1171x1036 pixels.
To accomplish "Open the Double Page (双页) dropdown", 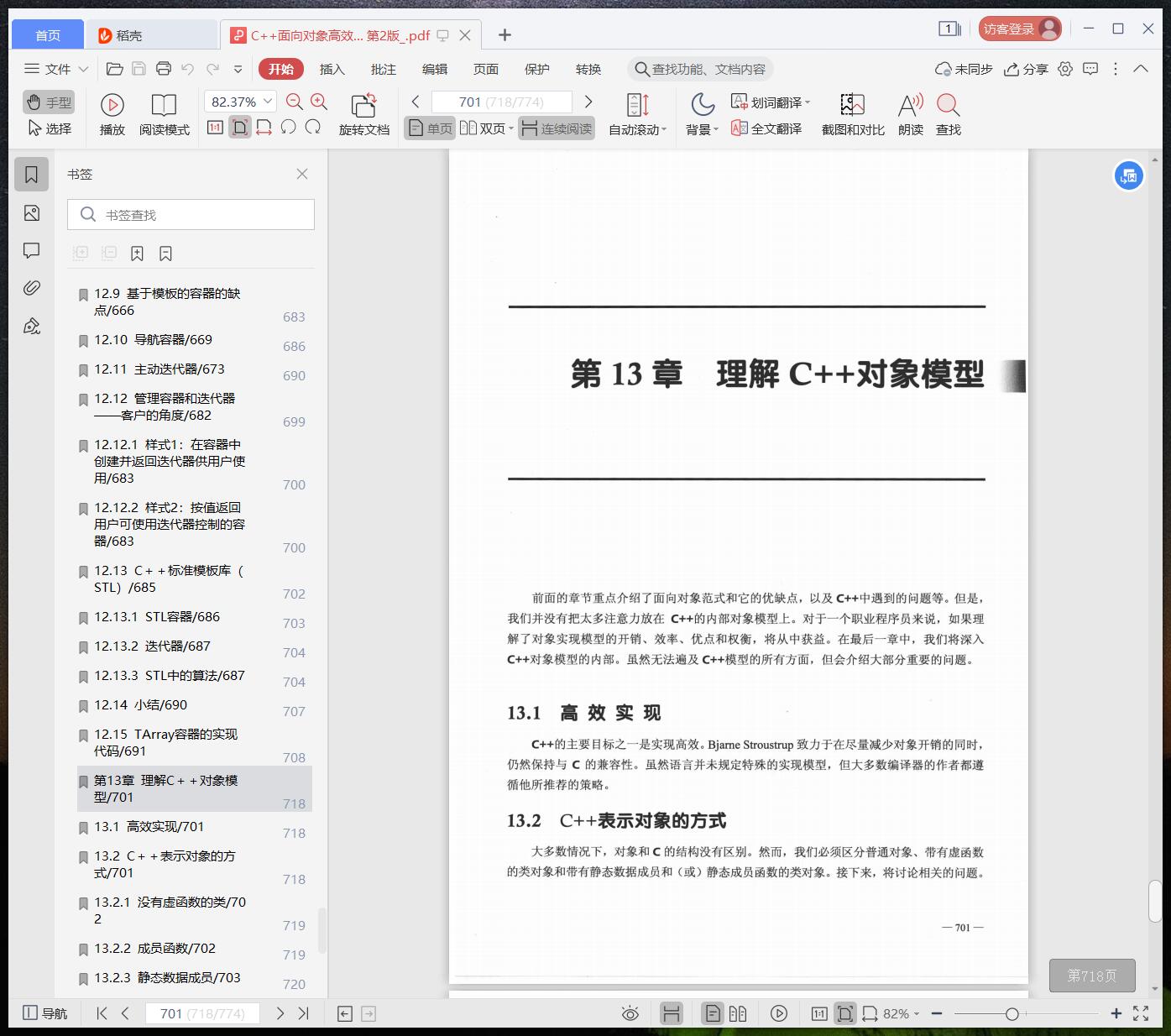I will (x=487, y=128).
